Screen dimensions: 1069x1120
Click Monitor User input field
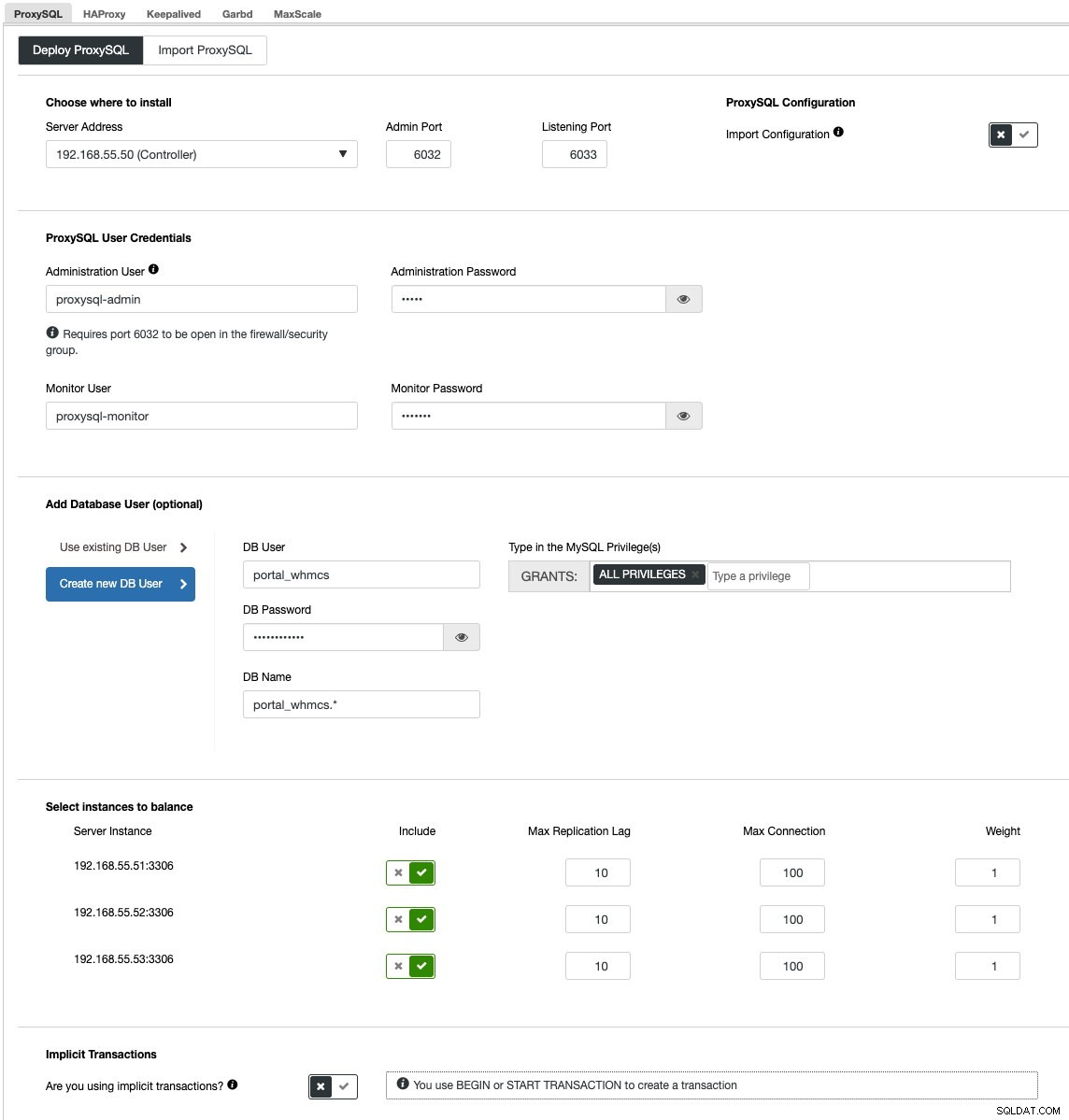coord(202,416)
